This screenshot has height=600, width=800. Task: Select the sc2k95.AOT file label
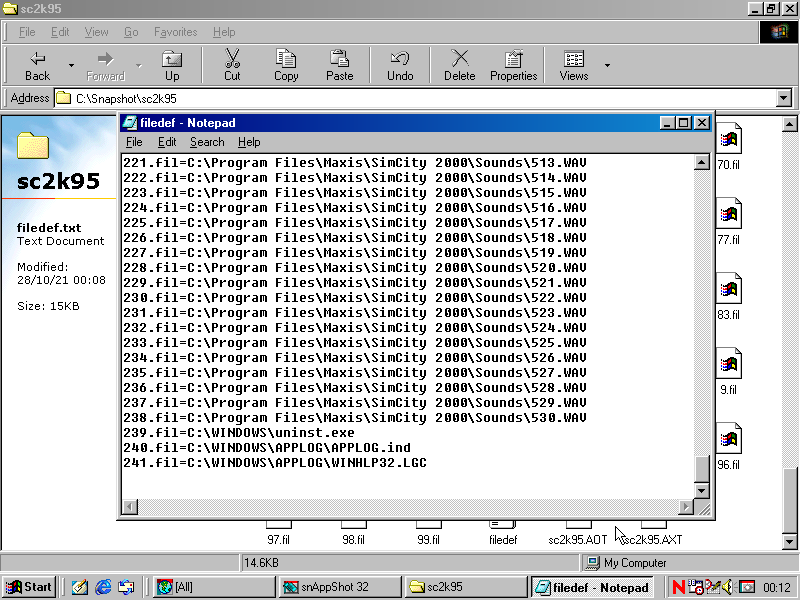[x=578, y=540]
